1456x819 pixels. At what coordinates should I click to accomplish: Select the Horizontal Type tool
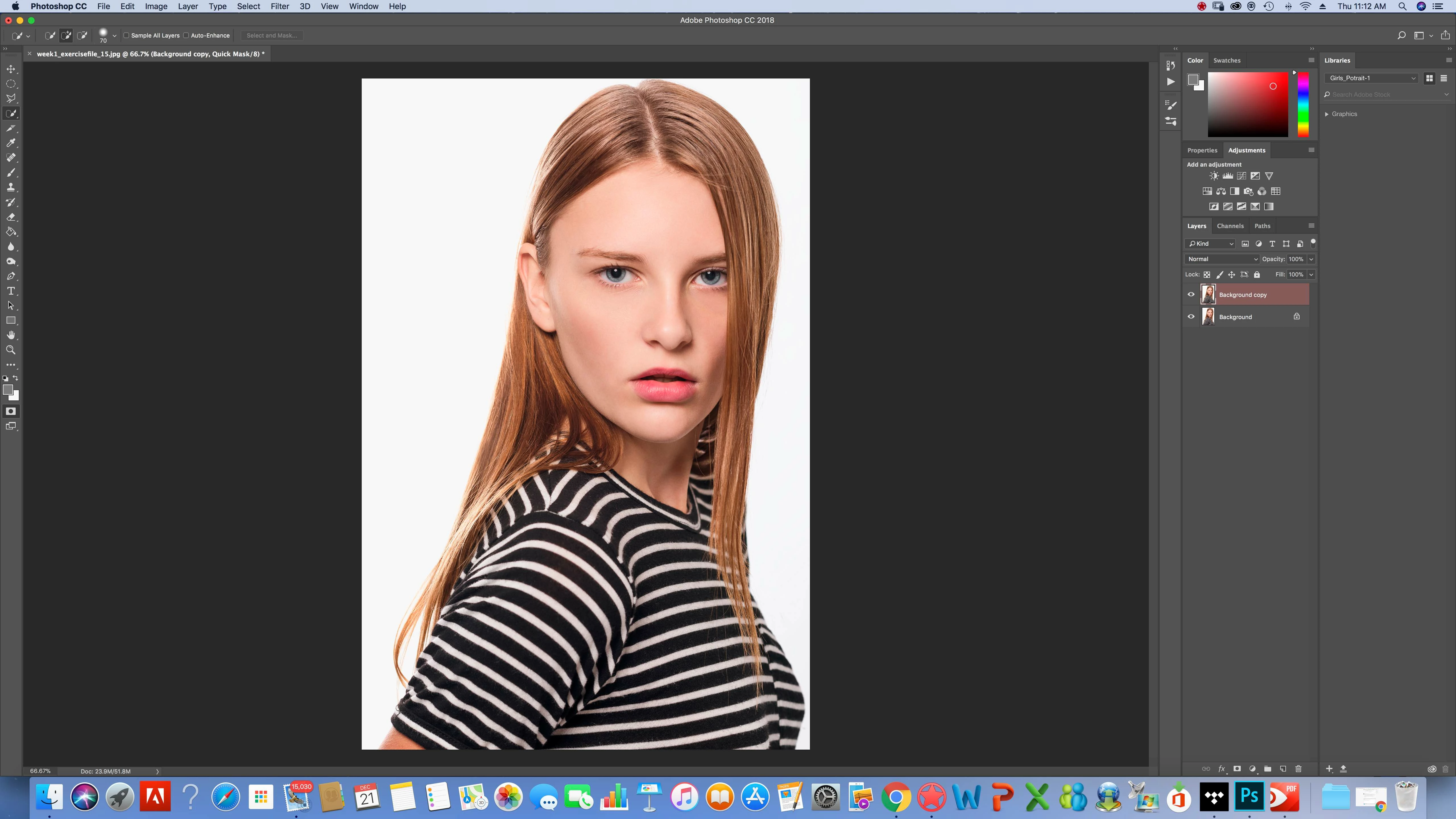pos(11,291)
